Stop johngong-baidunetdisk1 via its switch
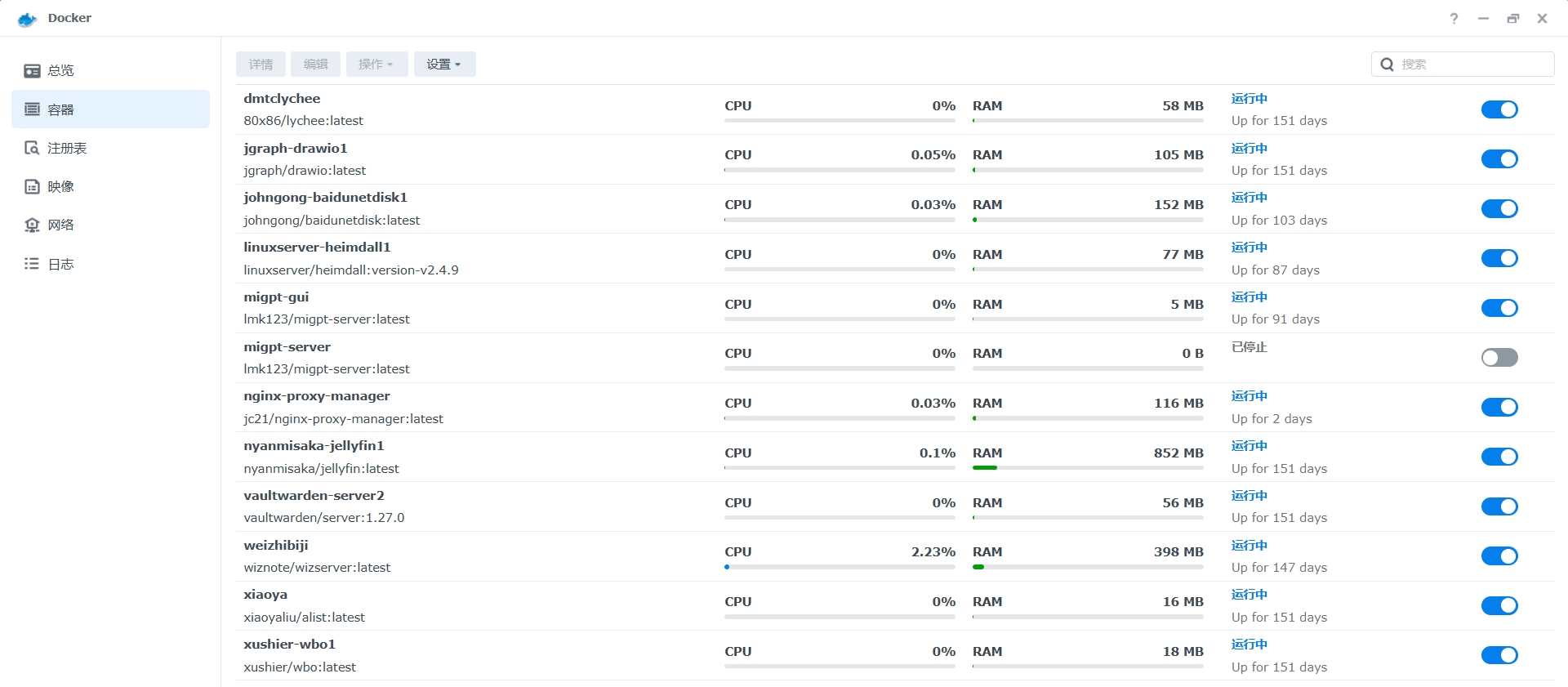Screen dimensions: 1568x687 (x=1499, y=208)
